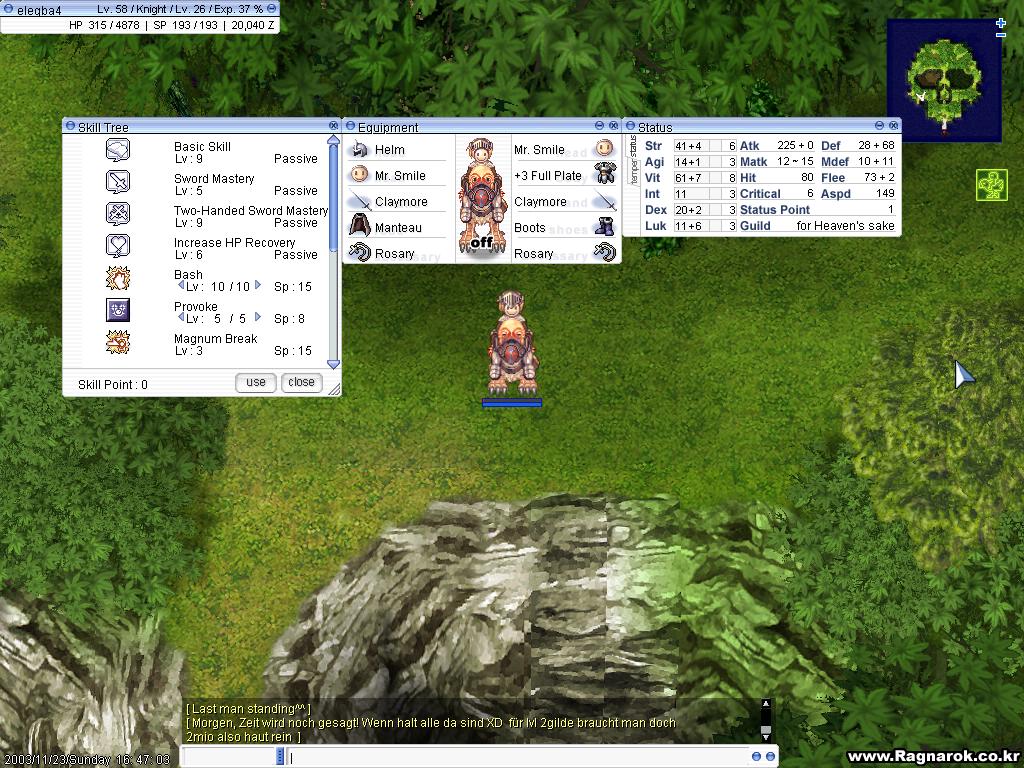Select the Basic Skill icon

pyautogui.click(x=118, y=150)
